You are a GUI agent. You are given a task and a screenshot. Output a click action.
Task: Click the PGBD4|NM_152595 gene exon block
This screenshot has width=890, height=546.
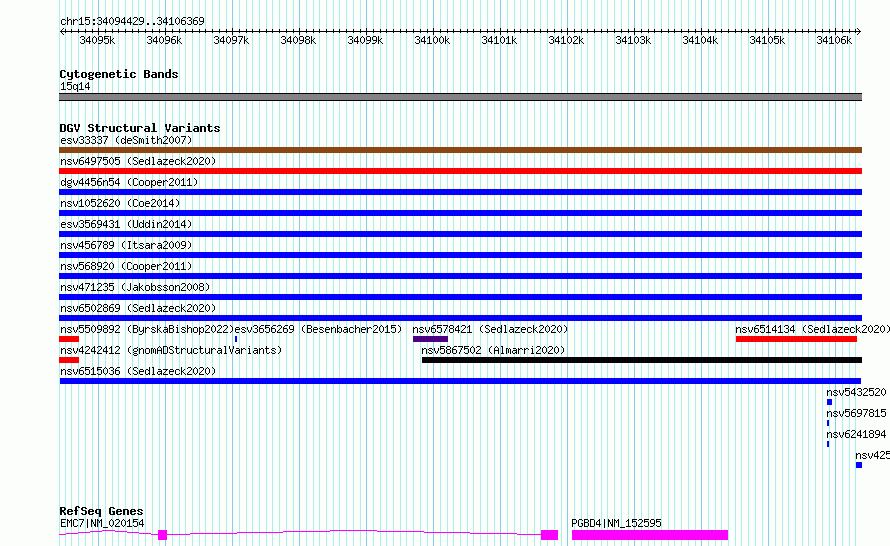click(x=649, y=535)
